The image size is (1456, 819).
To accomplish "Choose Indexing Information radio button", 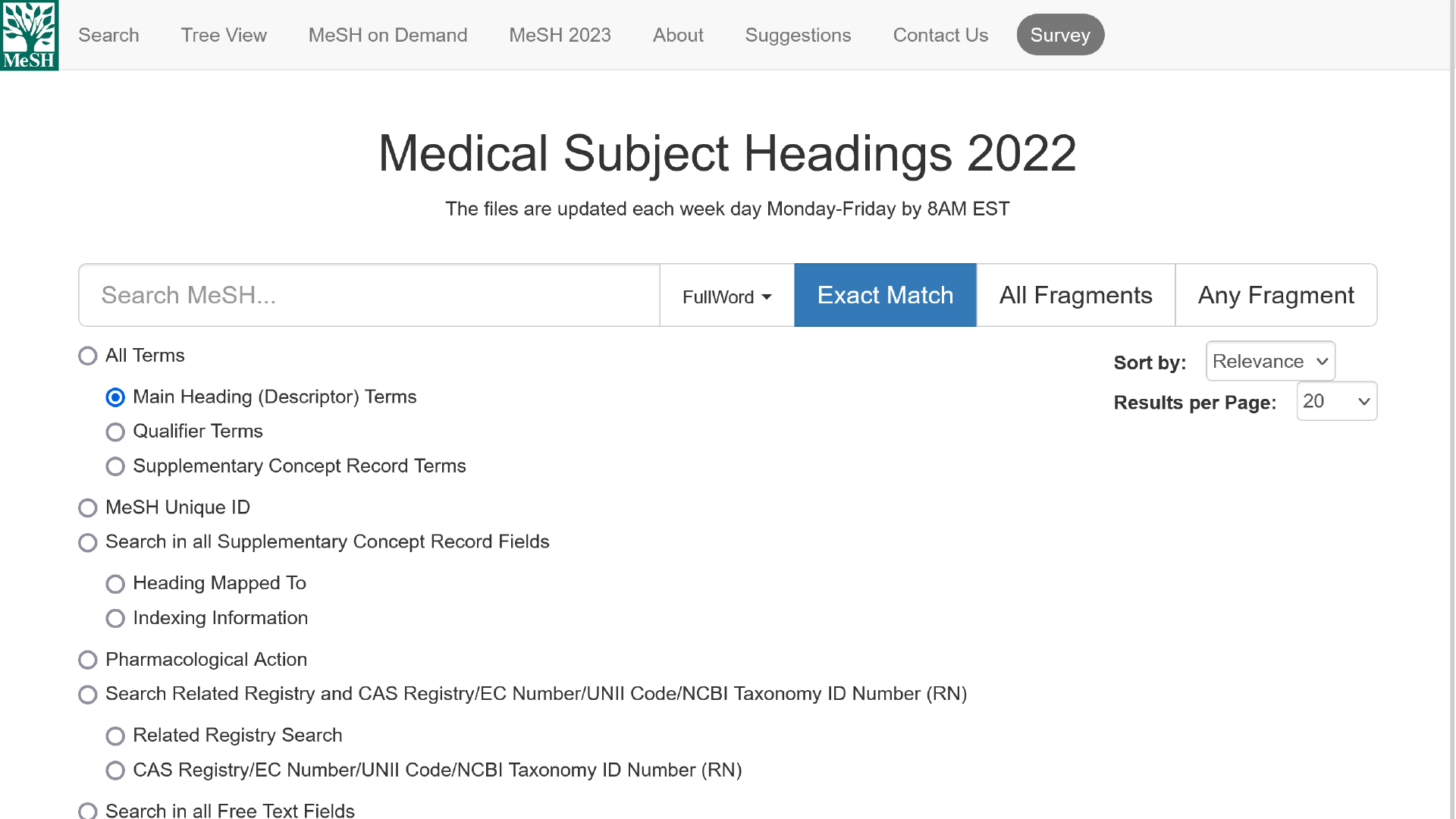I will click(x=115, y=619).
